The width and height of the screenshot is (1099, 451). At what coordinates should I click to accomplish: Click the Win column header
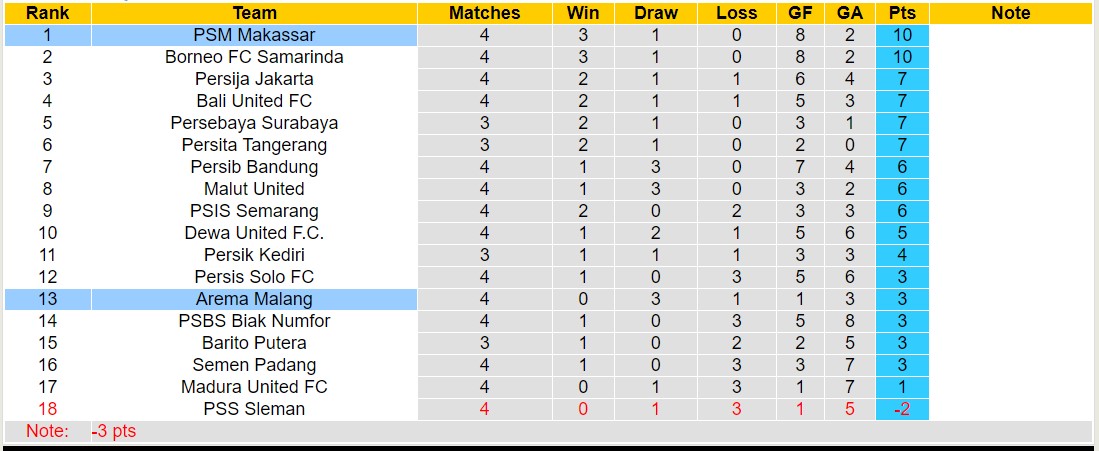point(583,13)
